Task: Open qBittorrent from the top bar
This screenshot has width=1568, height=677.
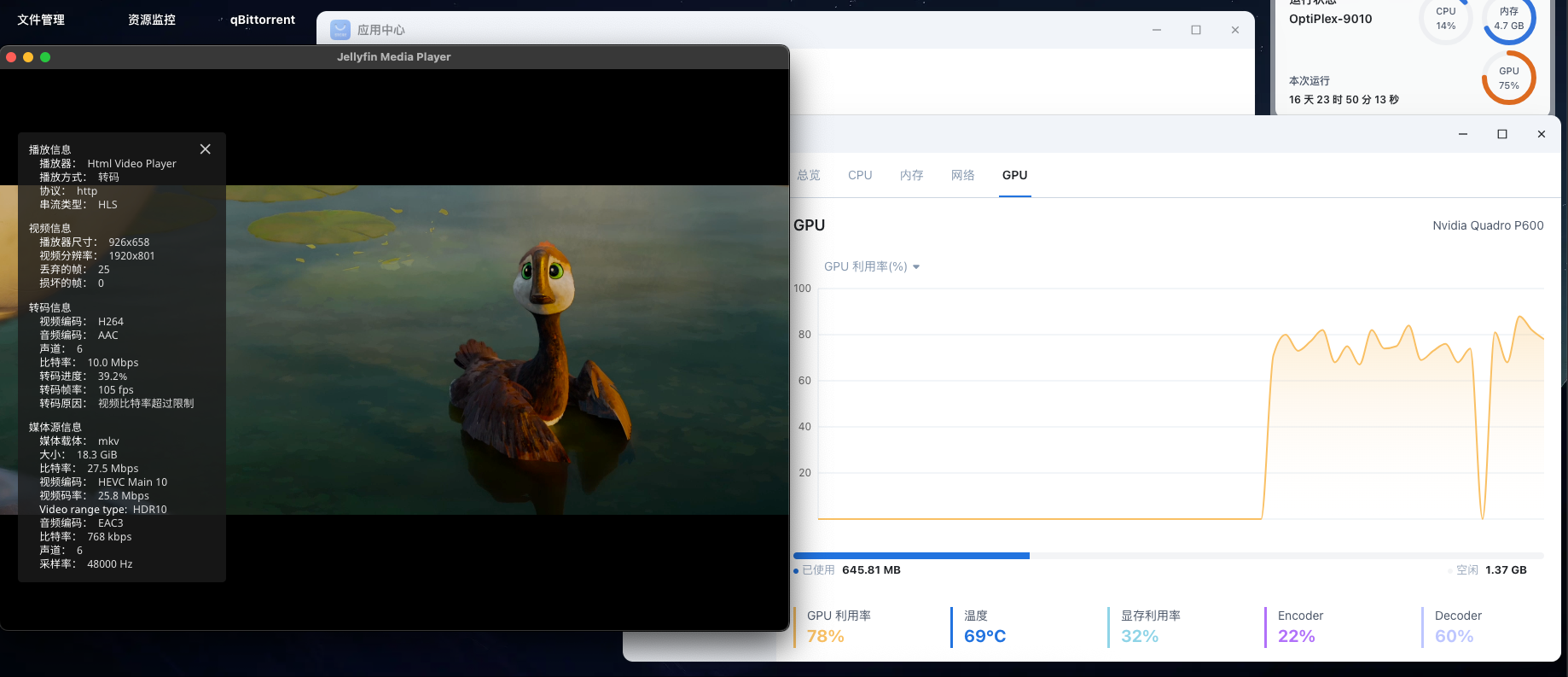Action: (x=262, y=20)
